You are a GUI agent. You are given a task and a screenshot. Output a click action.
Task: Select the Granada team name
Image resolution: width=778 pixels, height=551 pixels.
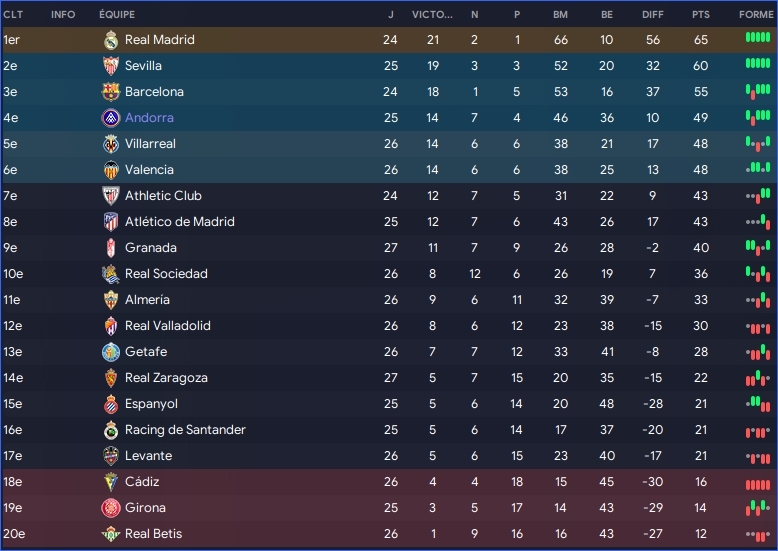(151, 248)
